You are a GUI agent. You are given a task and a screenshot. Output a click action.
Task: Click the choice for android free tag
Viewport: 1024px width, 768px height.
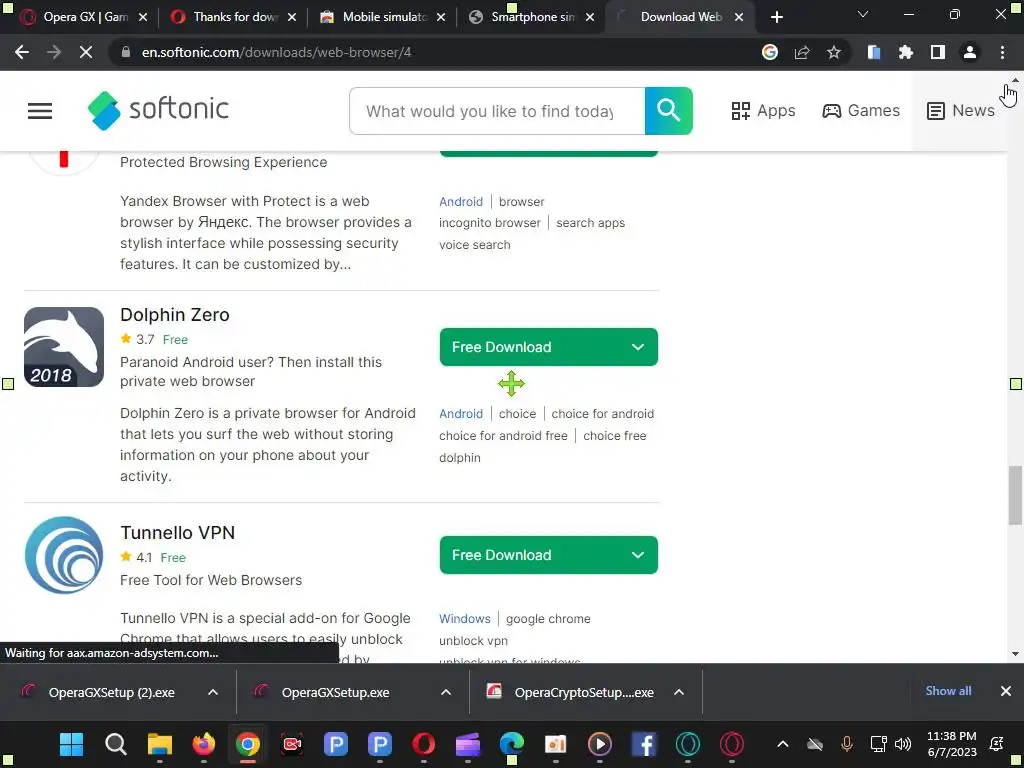503,436
